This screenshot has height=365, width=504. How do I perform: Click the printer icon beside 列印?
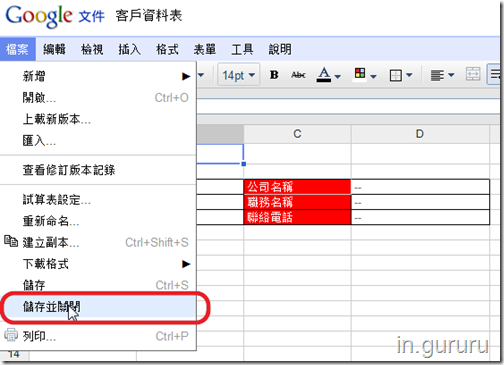point(11,335)
